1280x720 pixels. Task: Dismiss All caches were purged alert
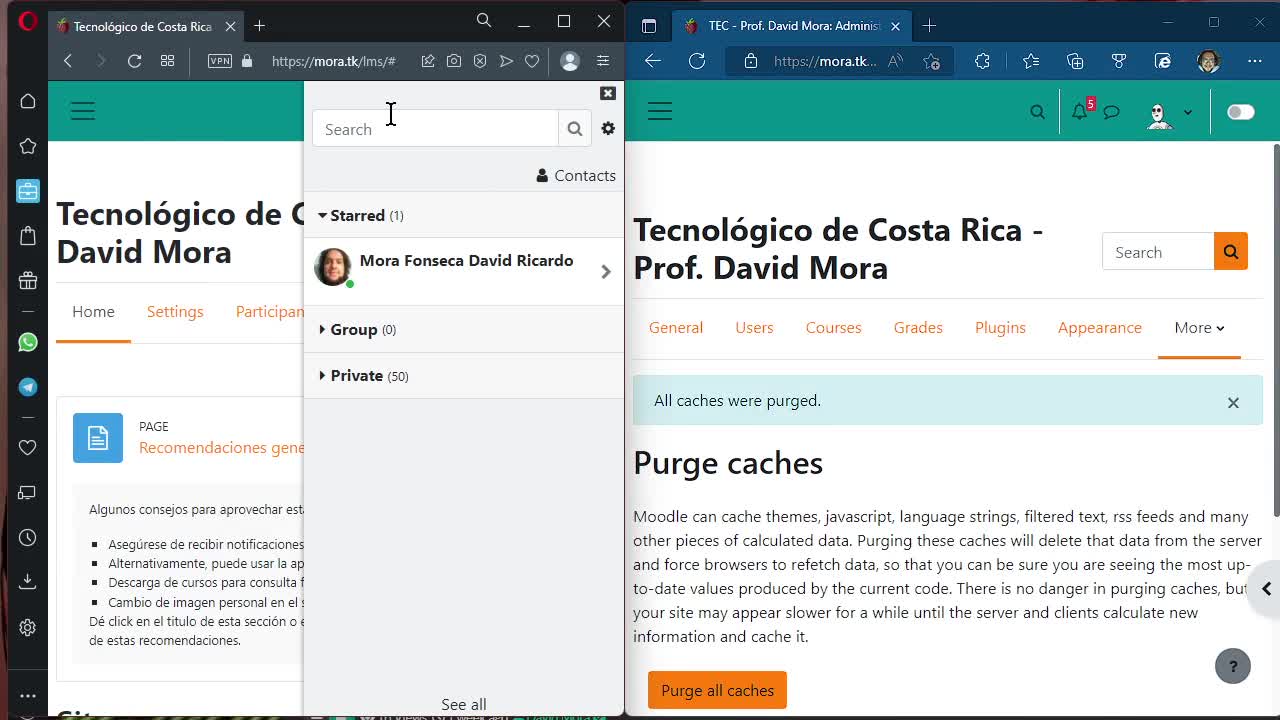(x=1233, y=402)
